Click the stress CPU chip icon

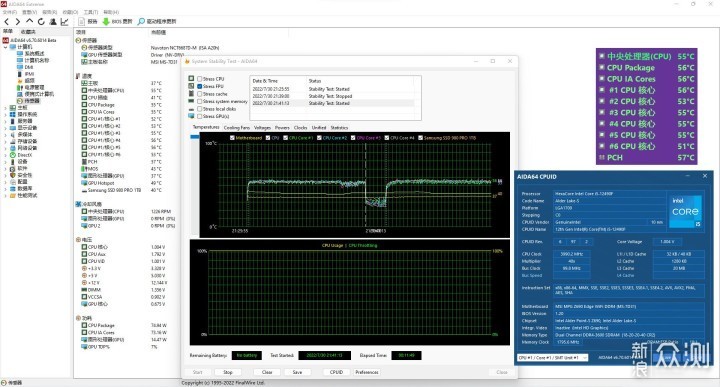tap(191, 79)
